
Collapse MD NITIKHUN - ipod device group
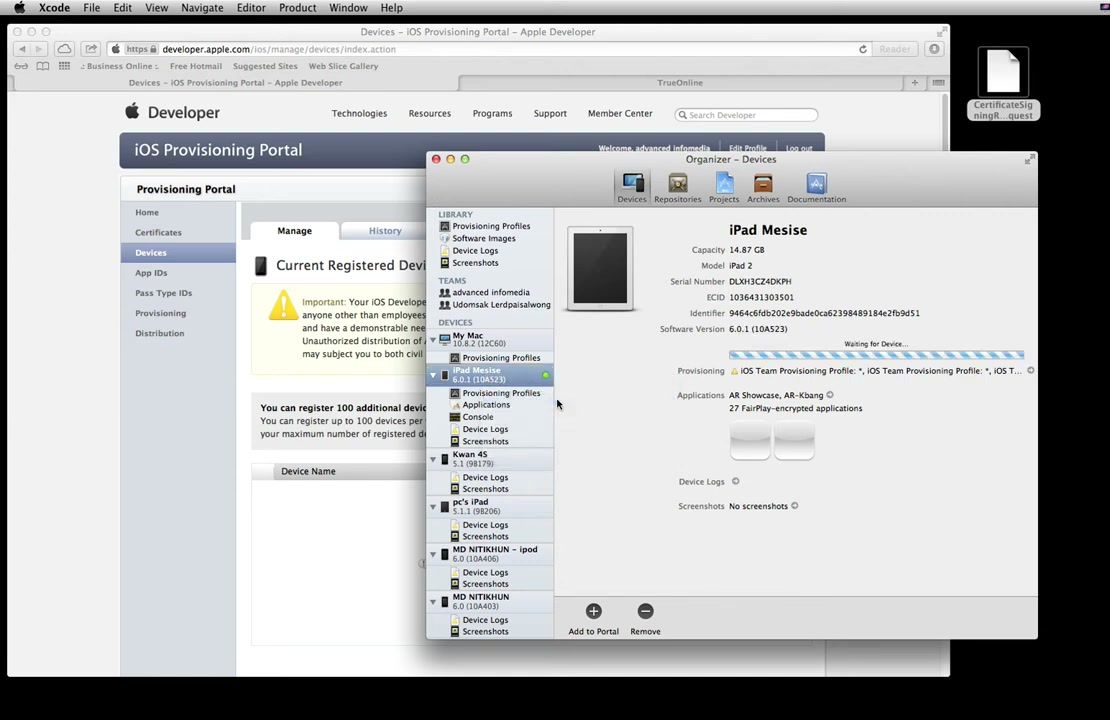(x=433, y=554)
